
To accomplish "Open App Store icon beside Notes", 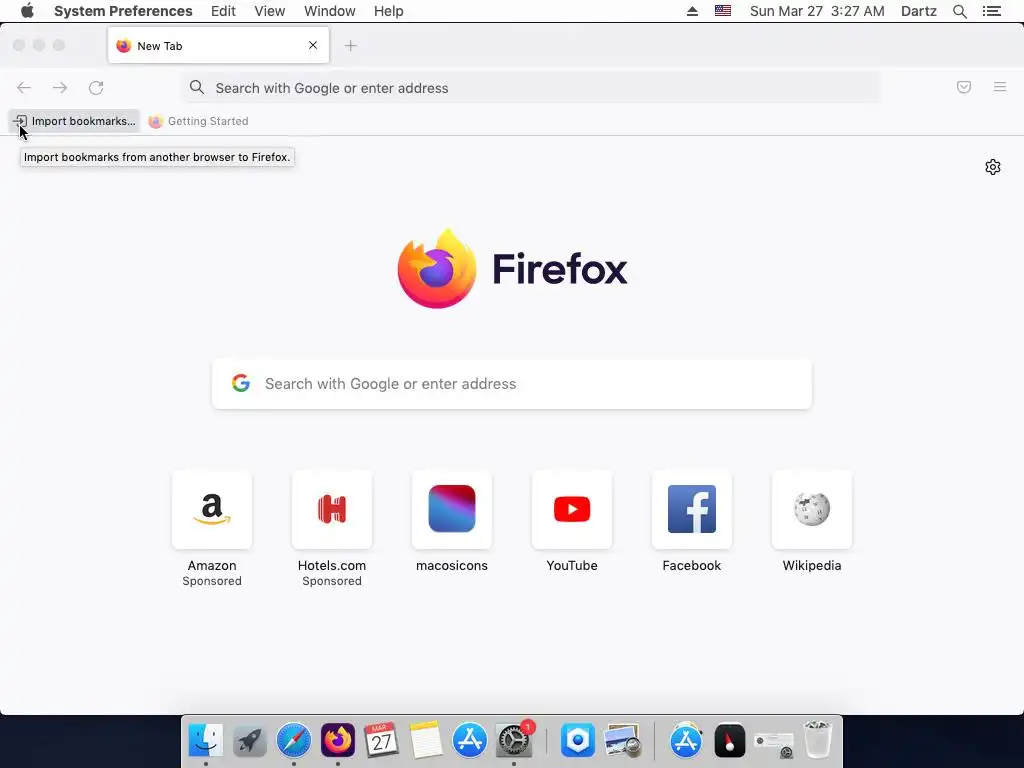I will [470, 740].
